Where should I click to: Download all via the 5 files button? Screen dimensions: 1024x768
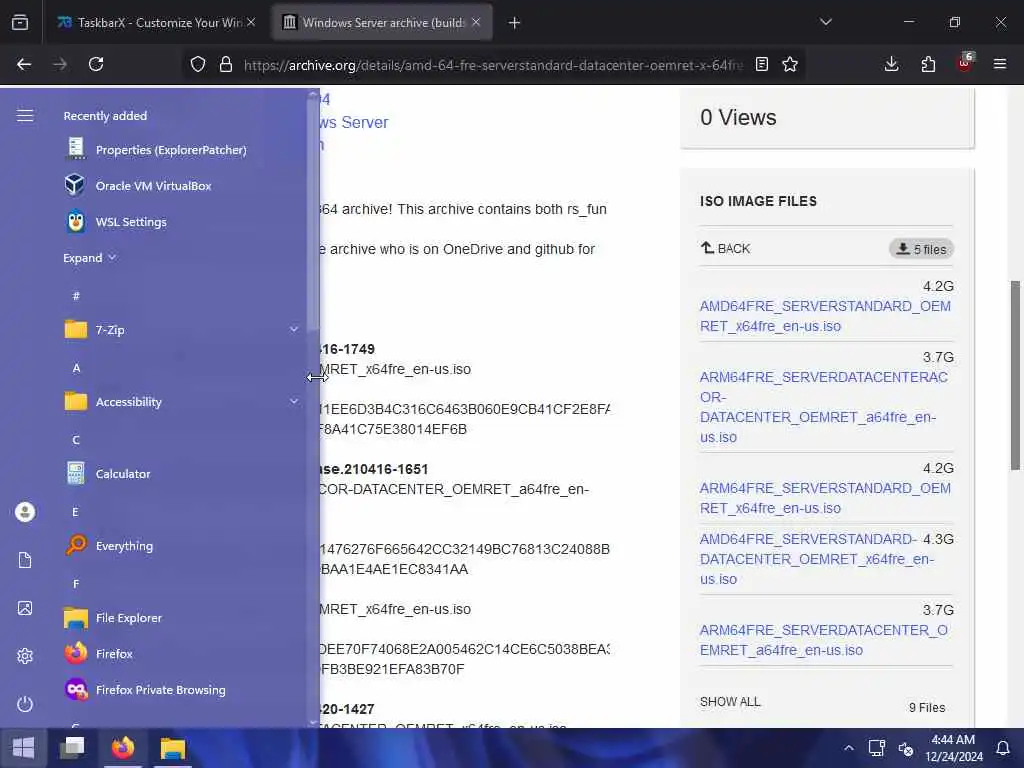pos(921,249)
